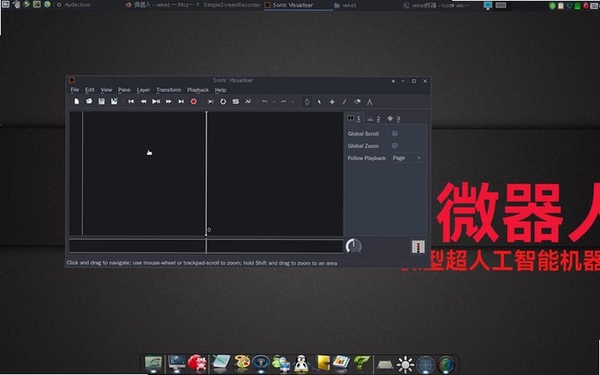The height and width of the screenshot is (375, 600).
Task: Toggle Loop Playback icon
Action: click(x=223, y=101)
